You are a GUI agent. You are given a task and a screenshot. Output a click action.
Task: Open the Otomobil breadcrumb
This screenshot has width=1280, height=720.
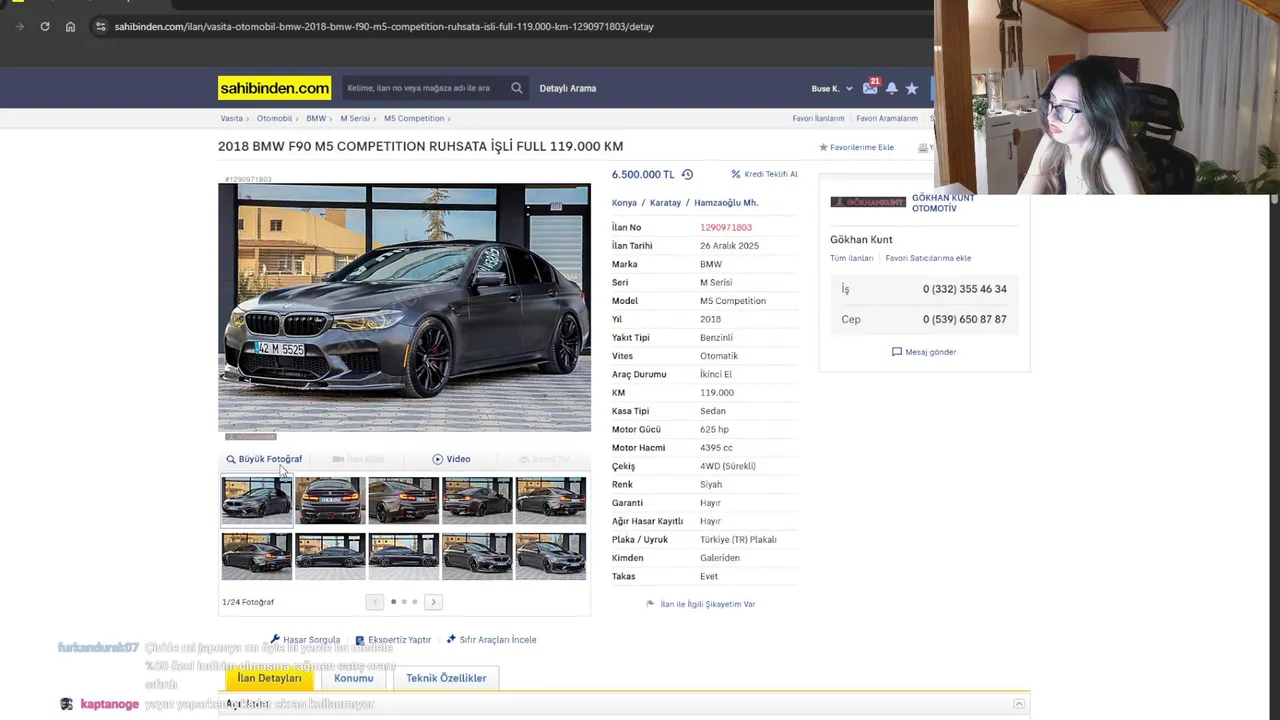pyautogui.click(x=274, y=118)
